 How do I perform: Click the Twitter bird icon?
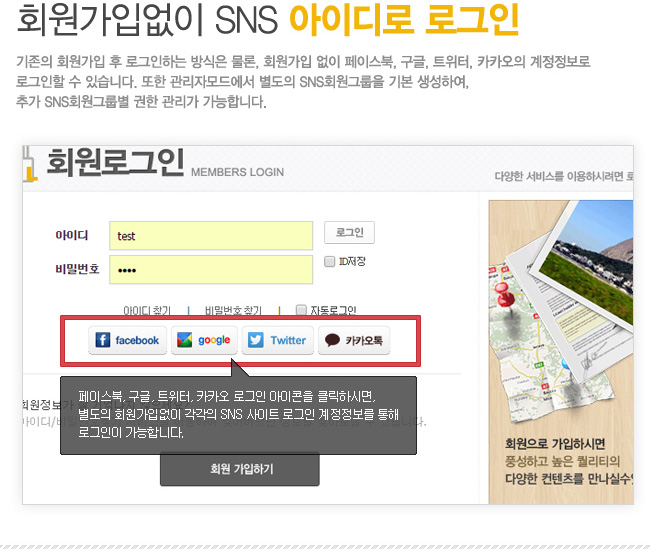[255, 340]
